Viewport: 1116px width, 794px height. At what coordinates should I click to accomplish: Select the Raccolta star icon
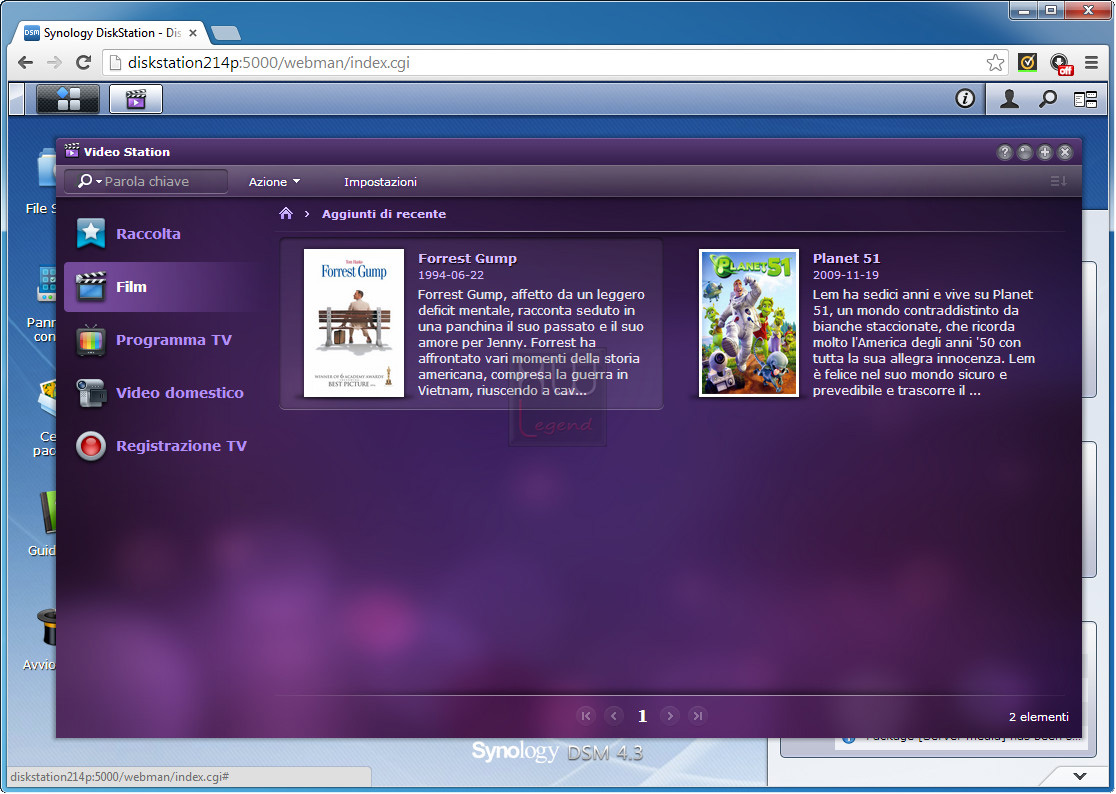pos(91,233)
